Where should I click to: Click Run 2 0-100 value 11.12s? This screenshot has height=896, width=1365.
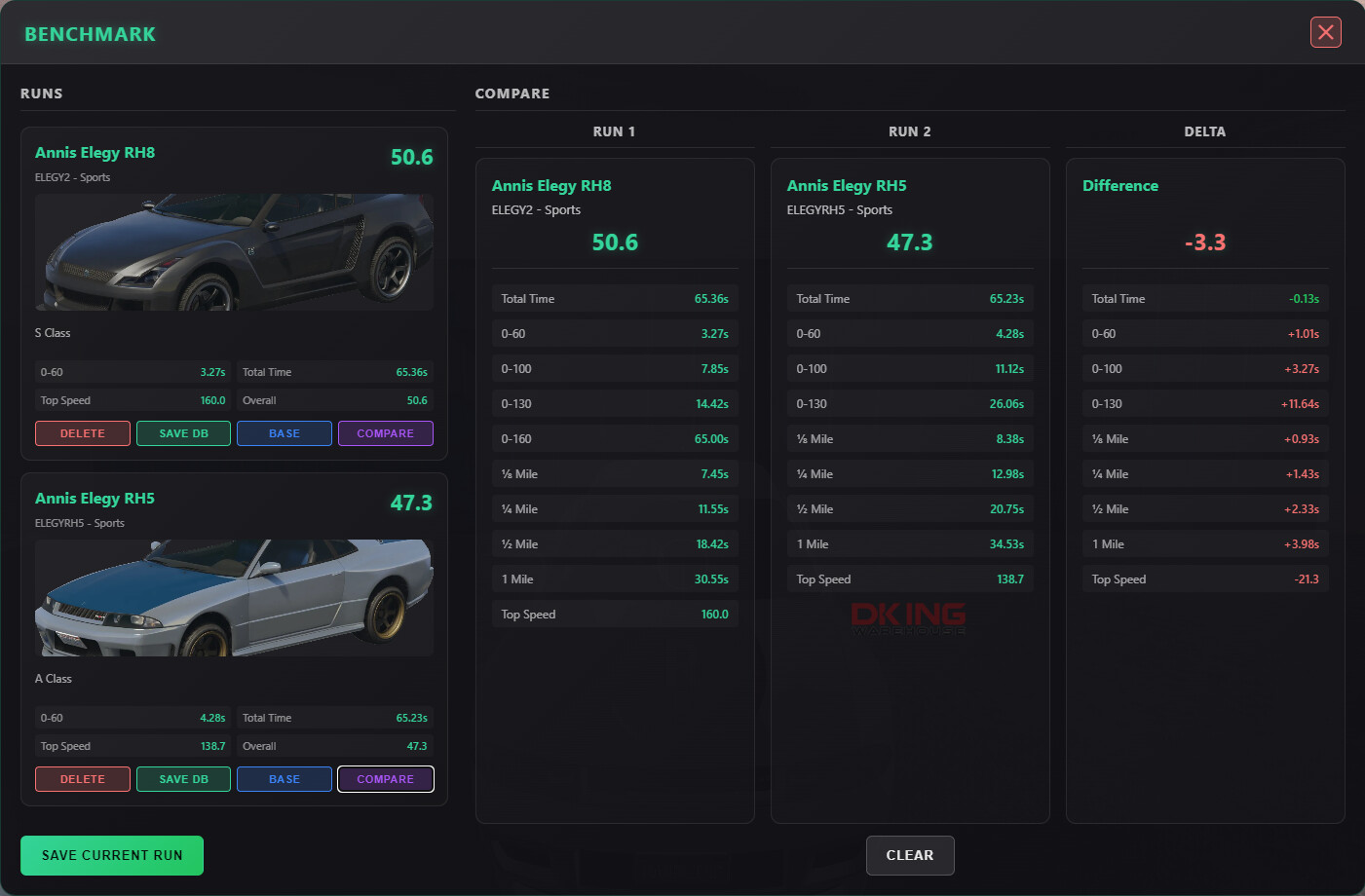coord(1009,369)
